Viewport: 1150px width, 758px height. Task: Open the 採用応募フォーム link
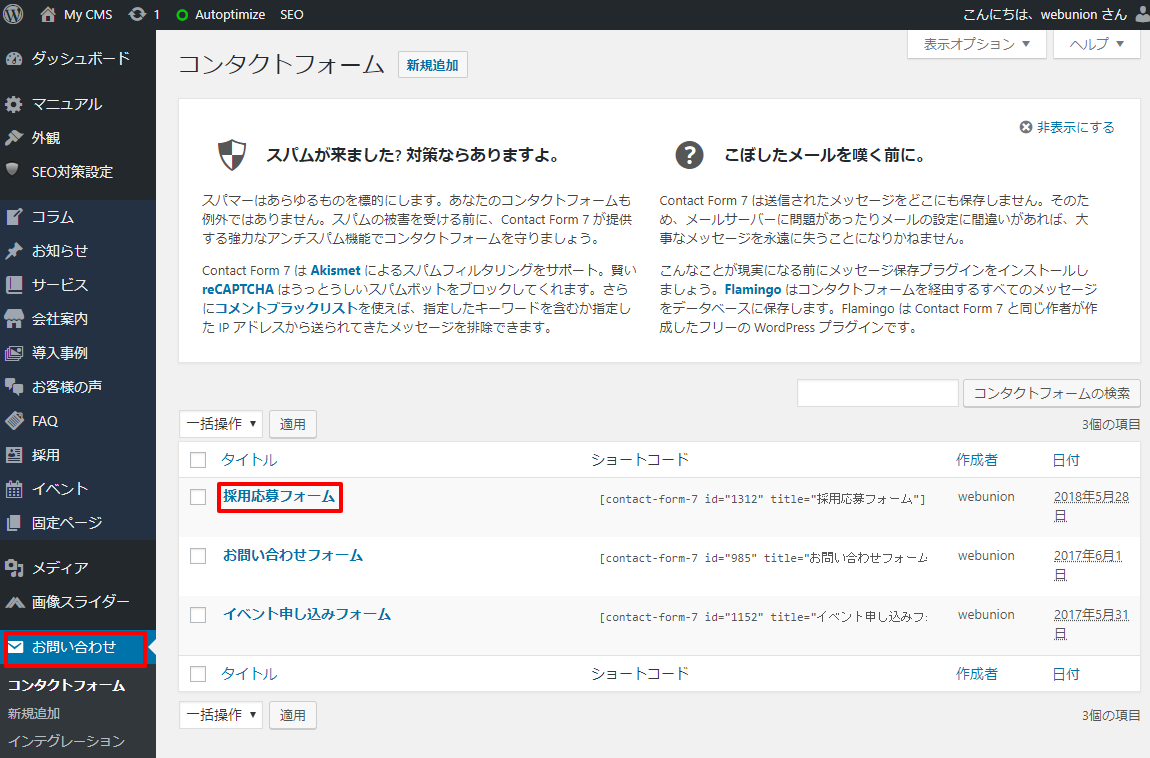279,496
